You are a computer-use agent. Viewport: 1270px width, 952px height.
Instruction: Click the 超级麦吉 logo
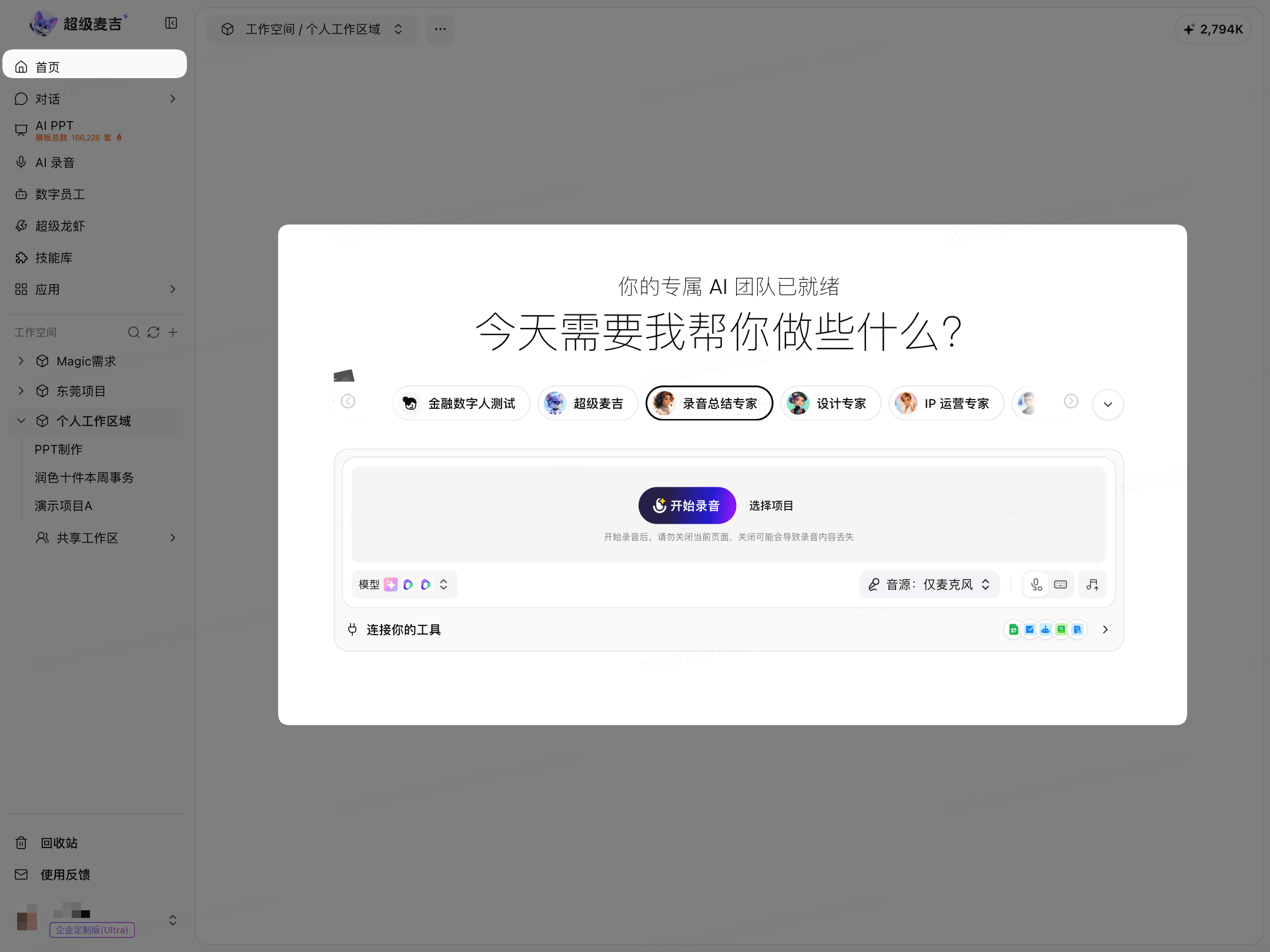[78, 24]
